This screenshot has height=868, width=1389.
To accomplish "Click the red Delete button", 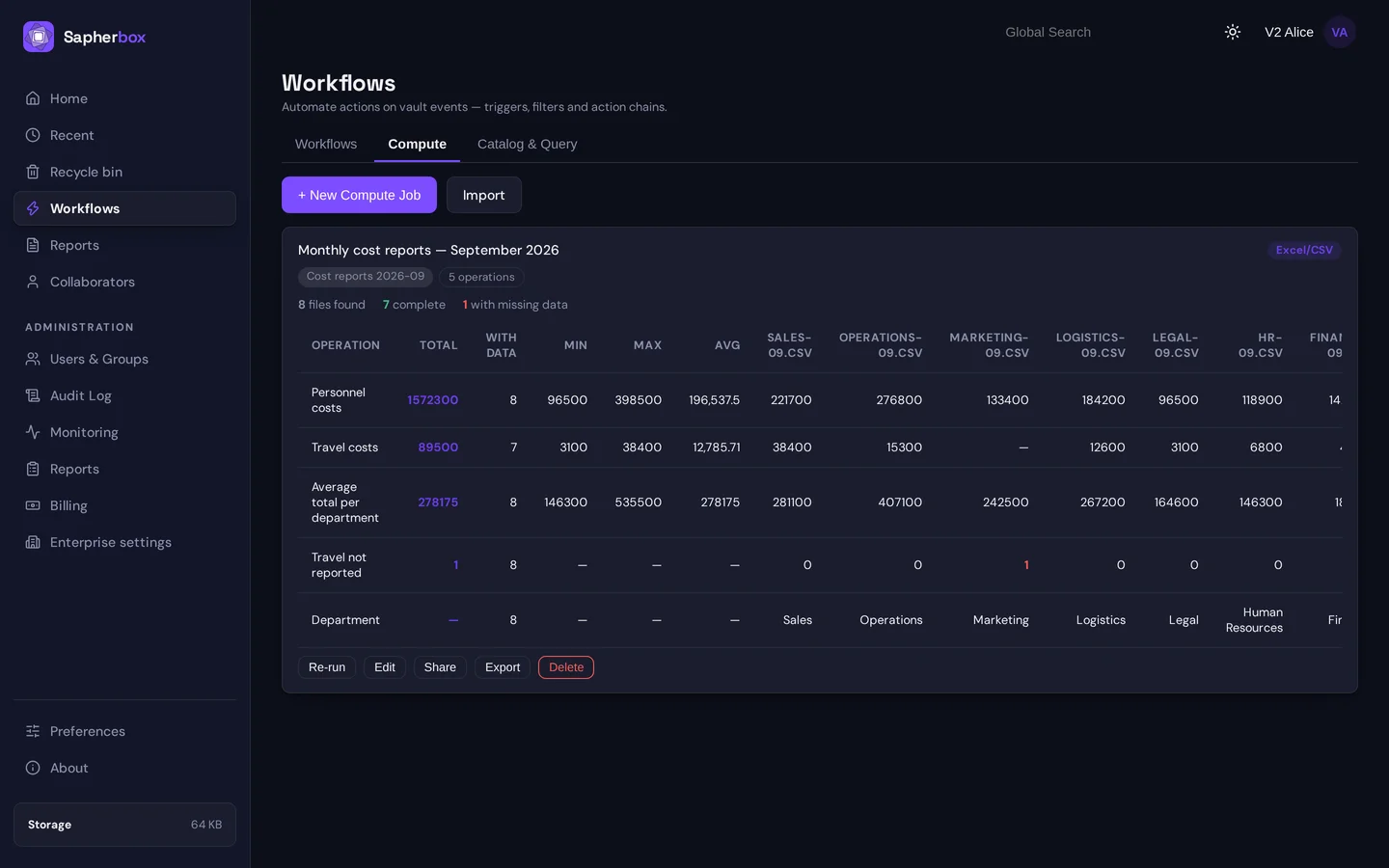I will click(566, 667).
